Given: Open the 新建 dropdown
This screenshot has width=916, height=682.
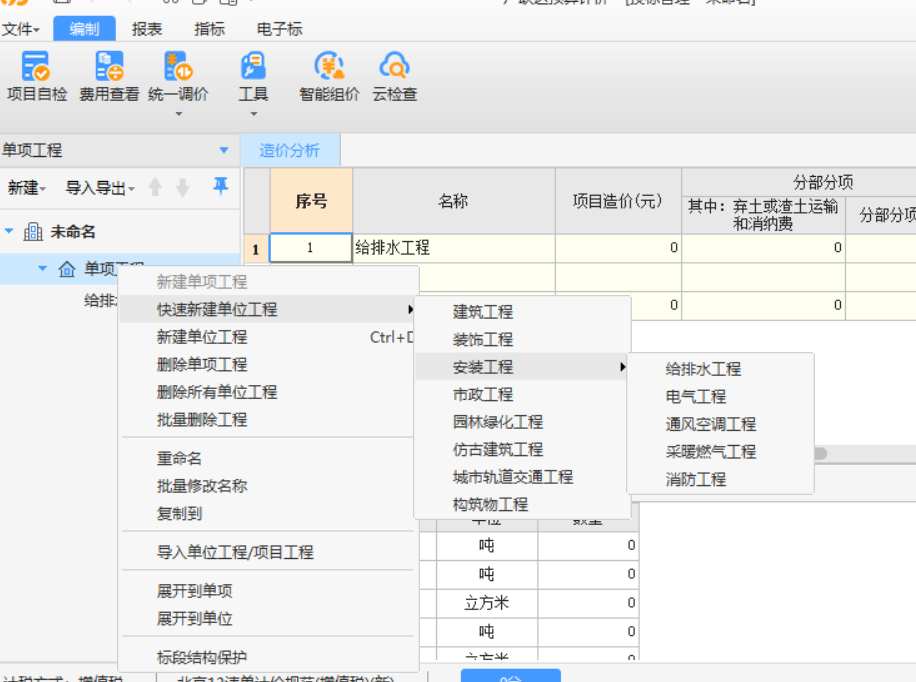Looking at the screenshot, I should 25,188.
